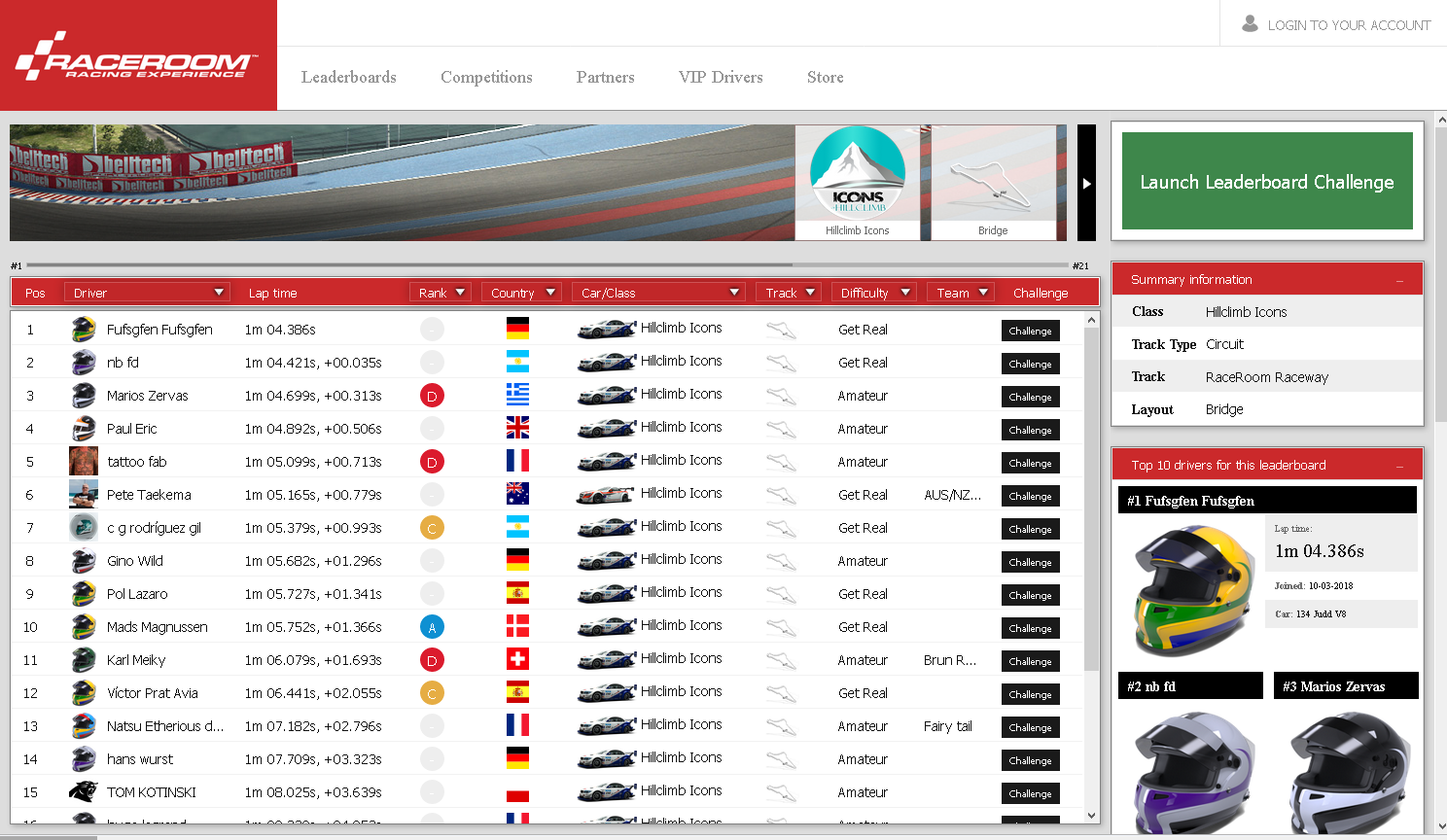The image size is (1447, 840).
Task: Select the Bridge layout thumbnail
Action: [993, 182]
